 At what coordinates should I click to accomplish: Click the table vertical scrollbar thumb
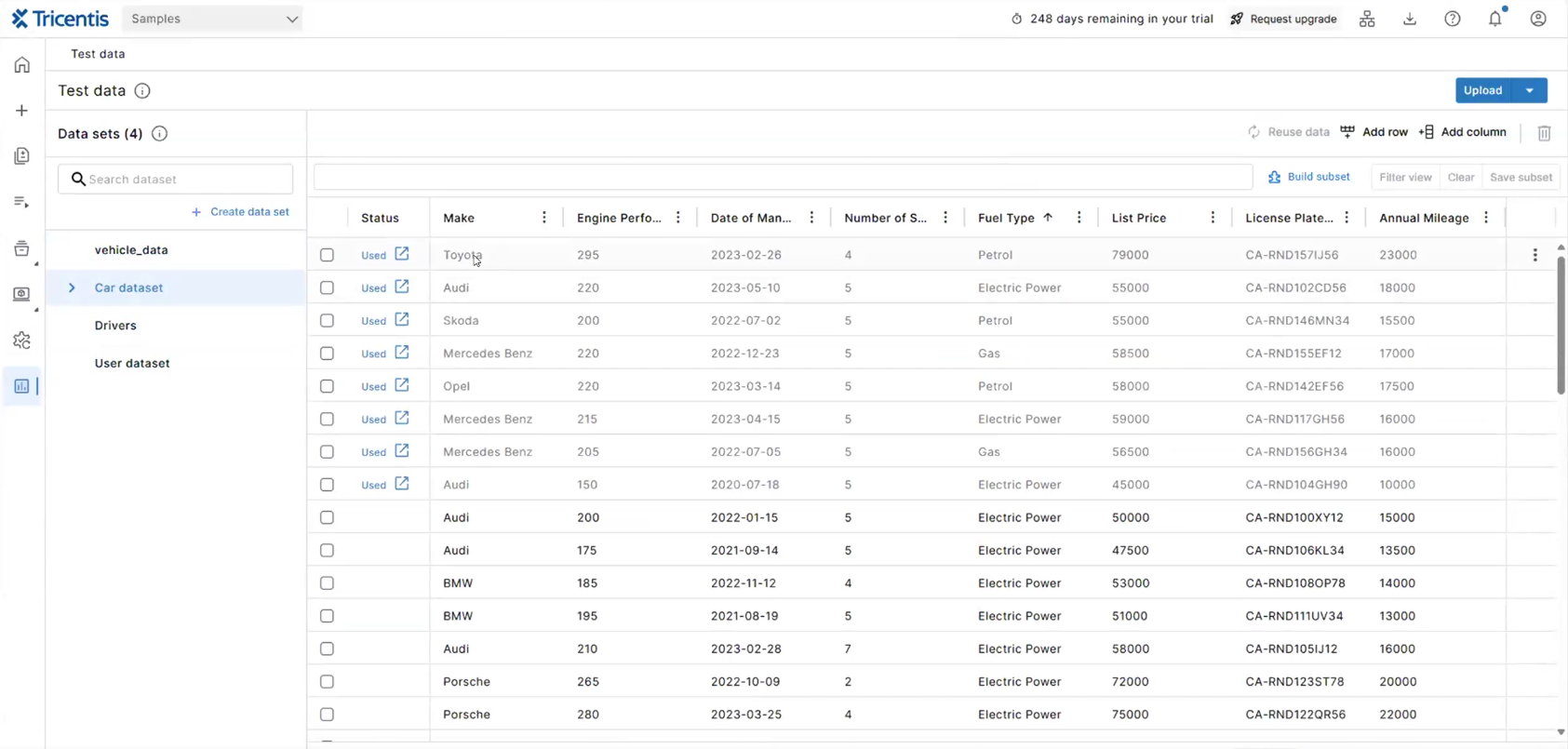tap(1561, 326)
